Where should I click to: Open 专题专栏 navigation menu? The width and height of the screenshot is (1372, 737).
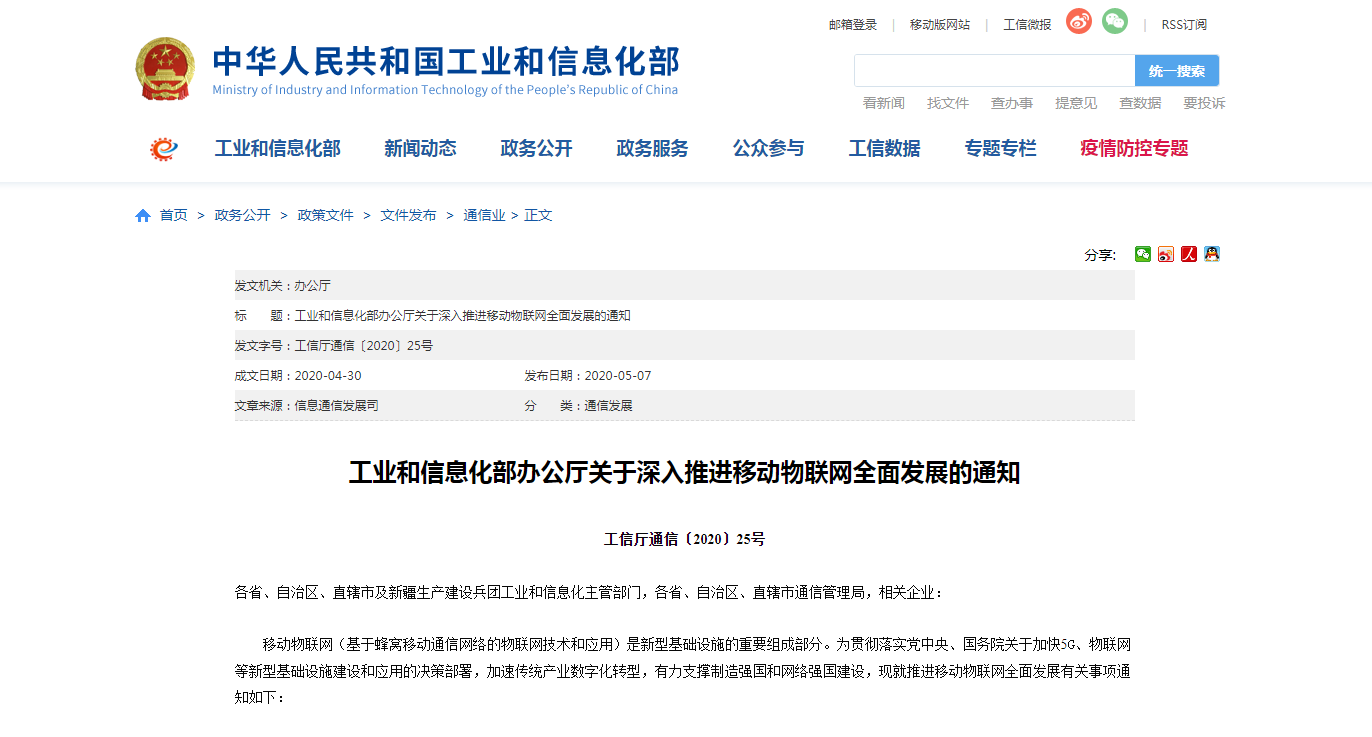(1001, 149)
